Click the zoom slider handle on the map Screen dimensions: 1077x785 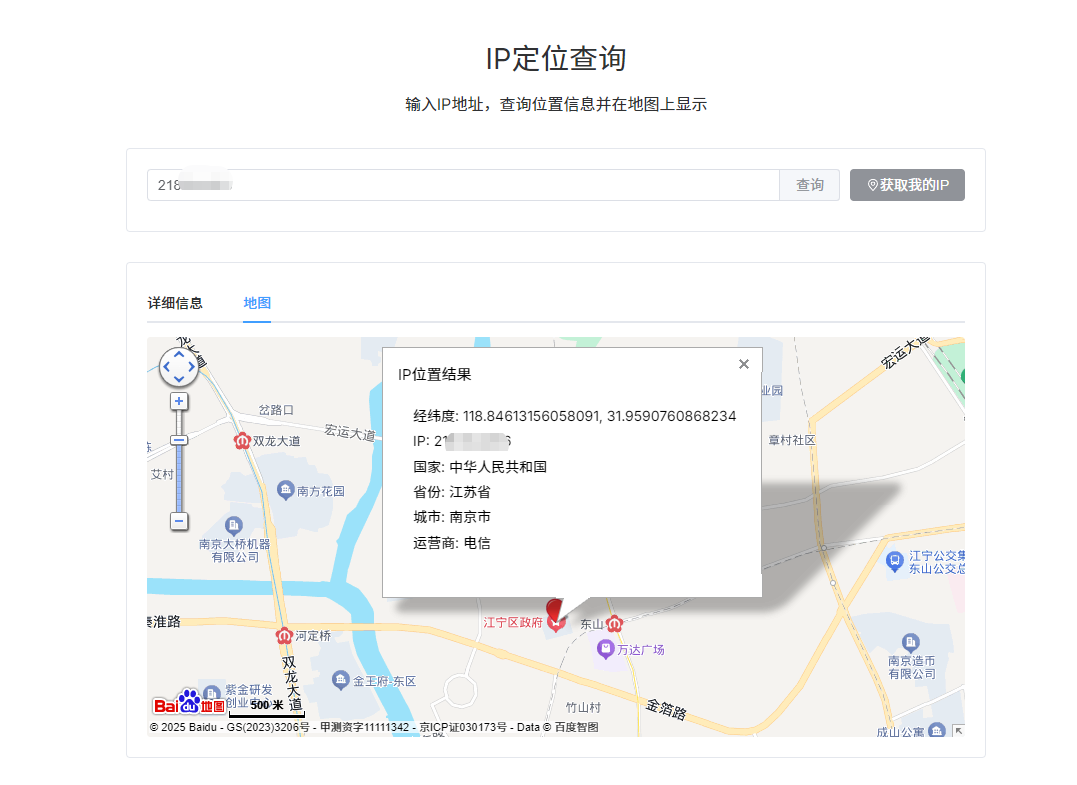coord(178,440)
